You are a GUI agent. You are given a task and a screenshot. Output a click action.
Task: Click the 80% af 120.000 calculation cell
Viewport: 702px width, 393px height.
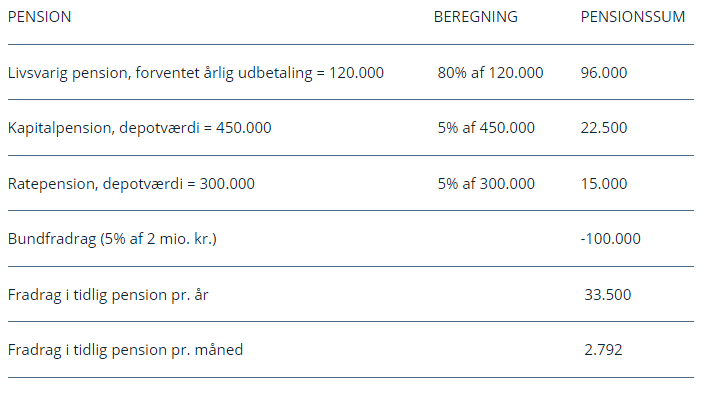490,73
